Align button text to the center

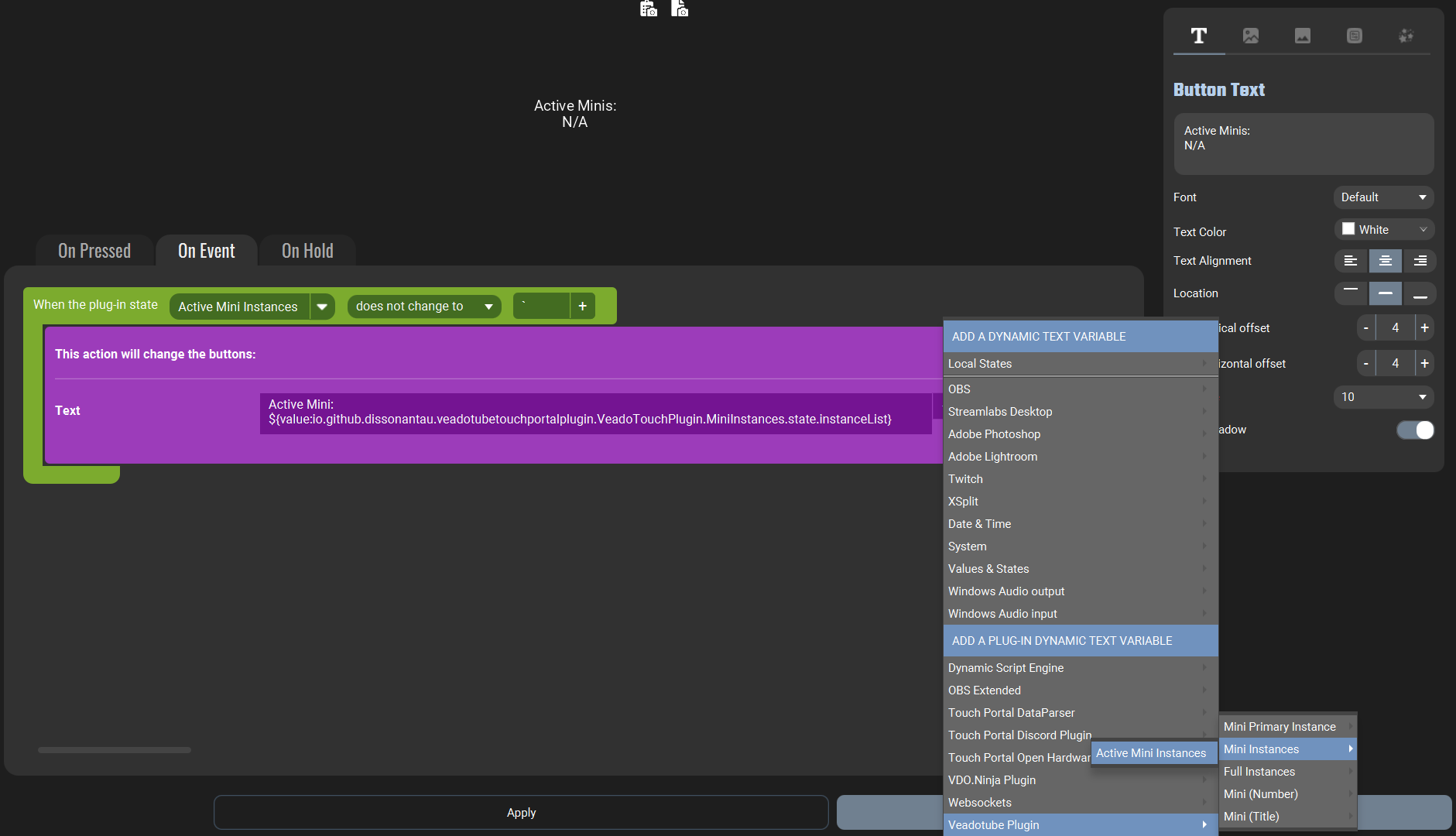1386,261
